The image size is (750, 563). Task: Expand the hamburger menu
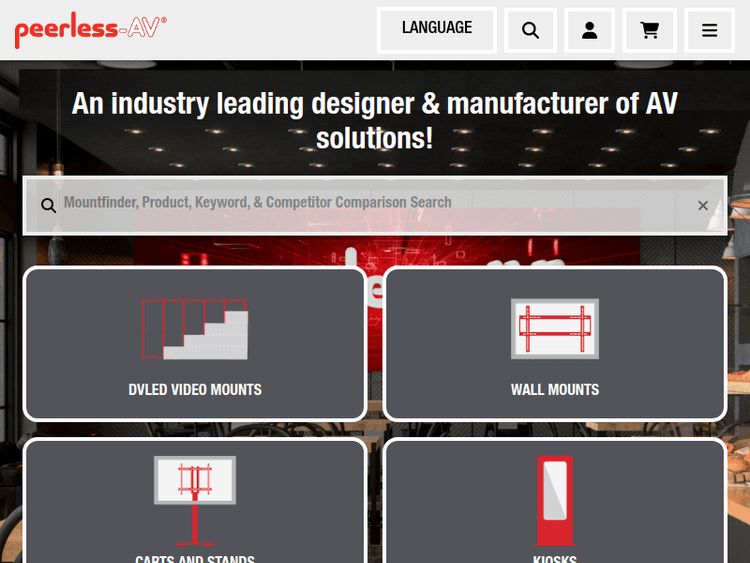point(710,30)
